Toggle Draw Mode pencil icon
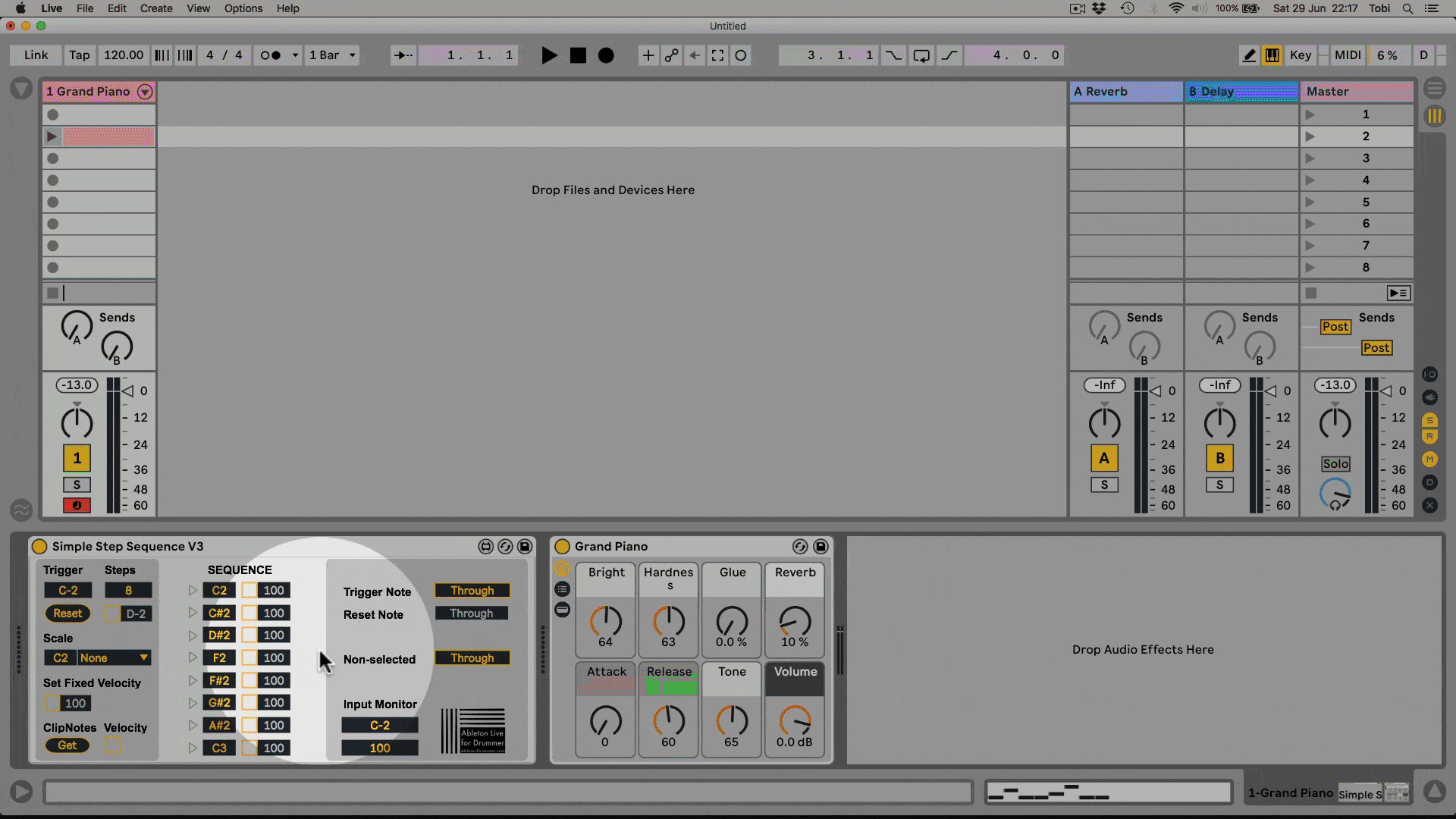 point(1249,55)
